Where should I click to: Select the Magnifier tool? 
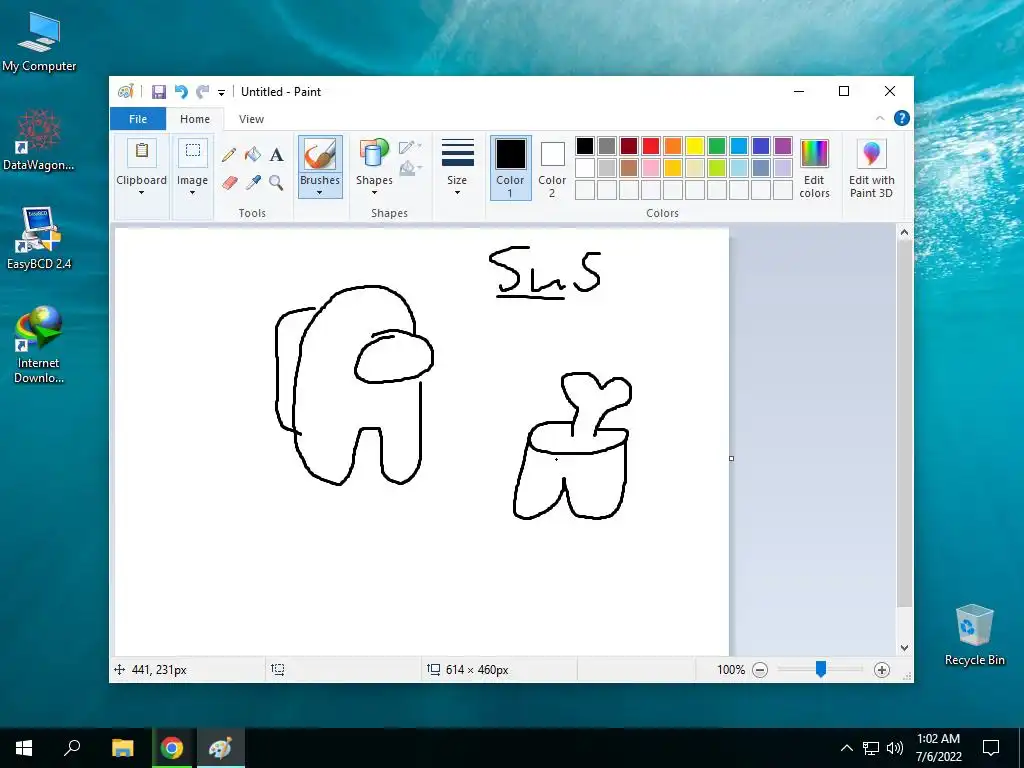coord(276,182)
